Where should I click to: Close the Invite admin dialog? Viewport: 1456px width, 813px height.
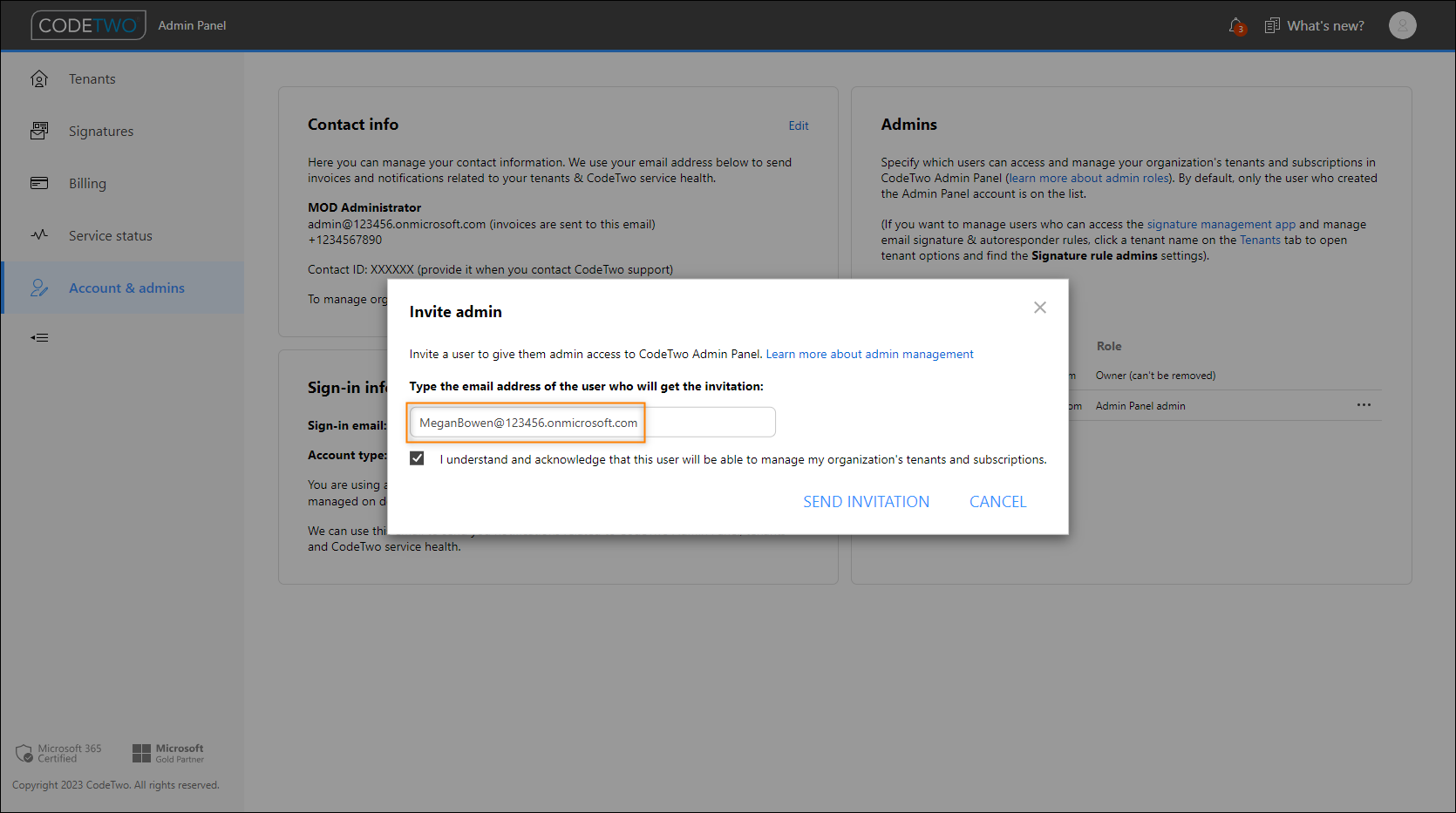[1039, 308]
